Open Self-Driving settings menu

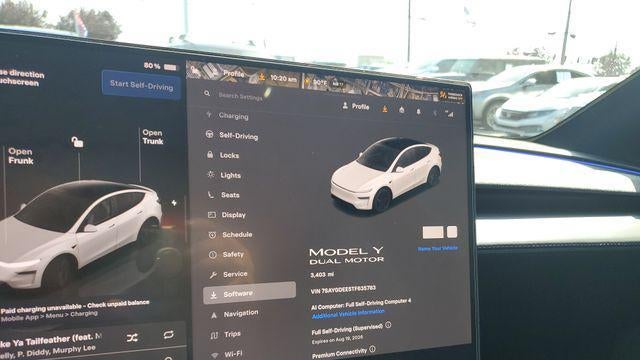click(238, 136)
